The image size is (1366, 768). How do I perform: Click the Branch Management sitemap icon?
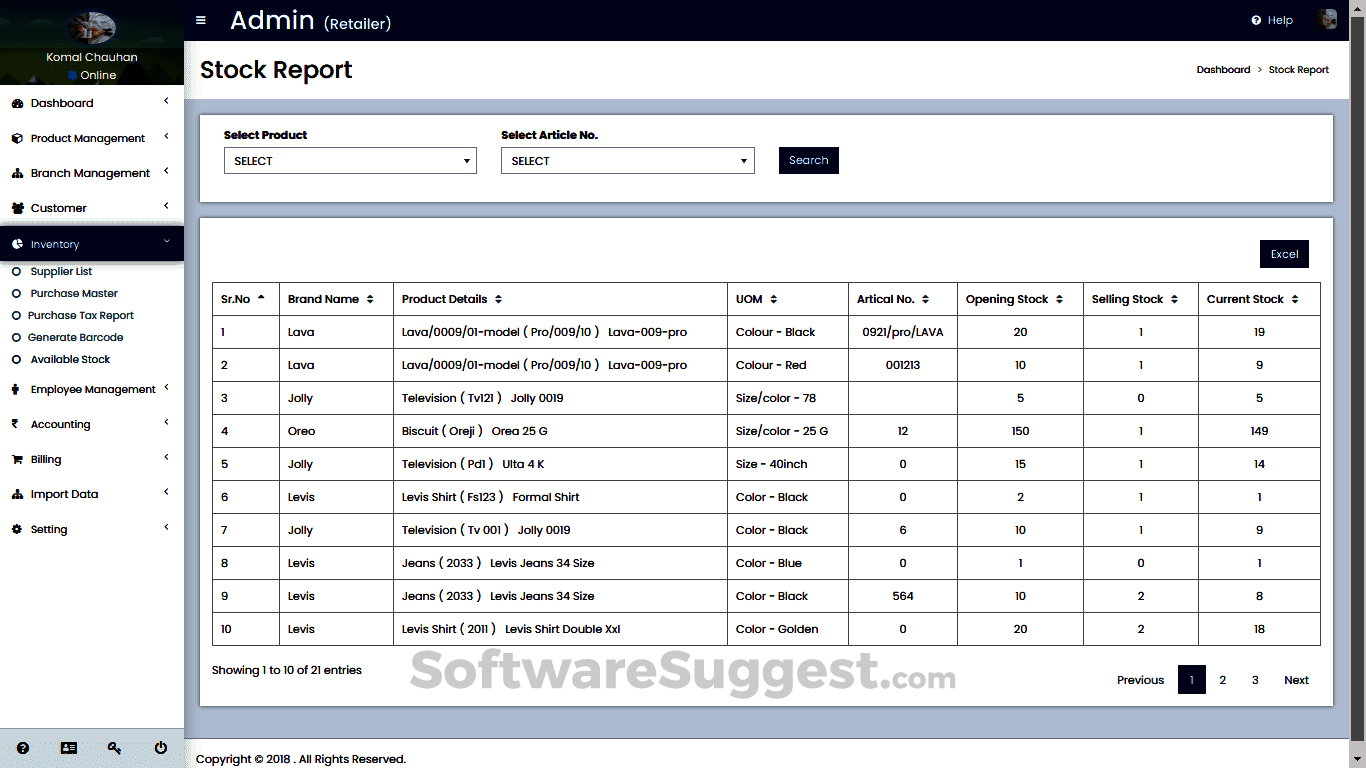pos(17,172)
